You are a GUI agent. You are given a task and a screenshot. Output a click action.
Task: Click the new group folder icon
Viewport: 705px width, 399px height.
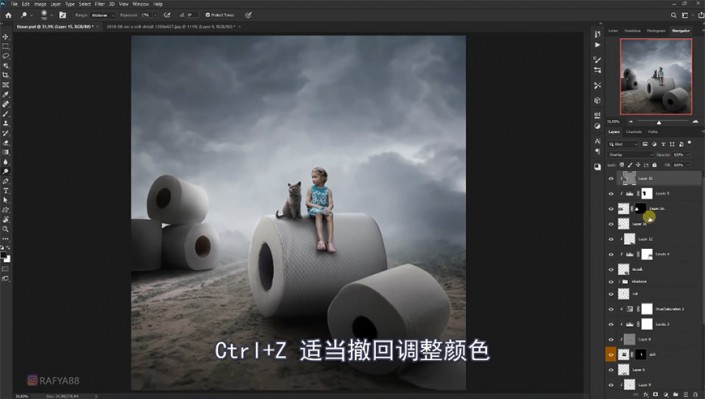point(676,395)
